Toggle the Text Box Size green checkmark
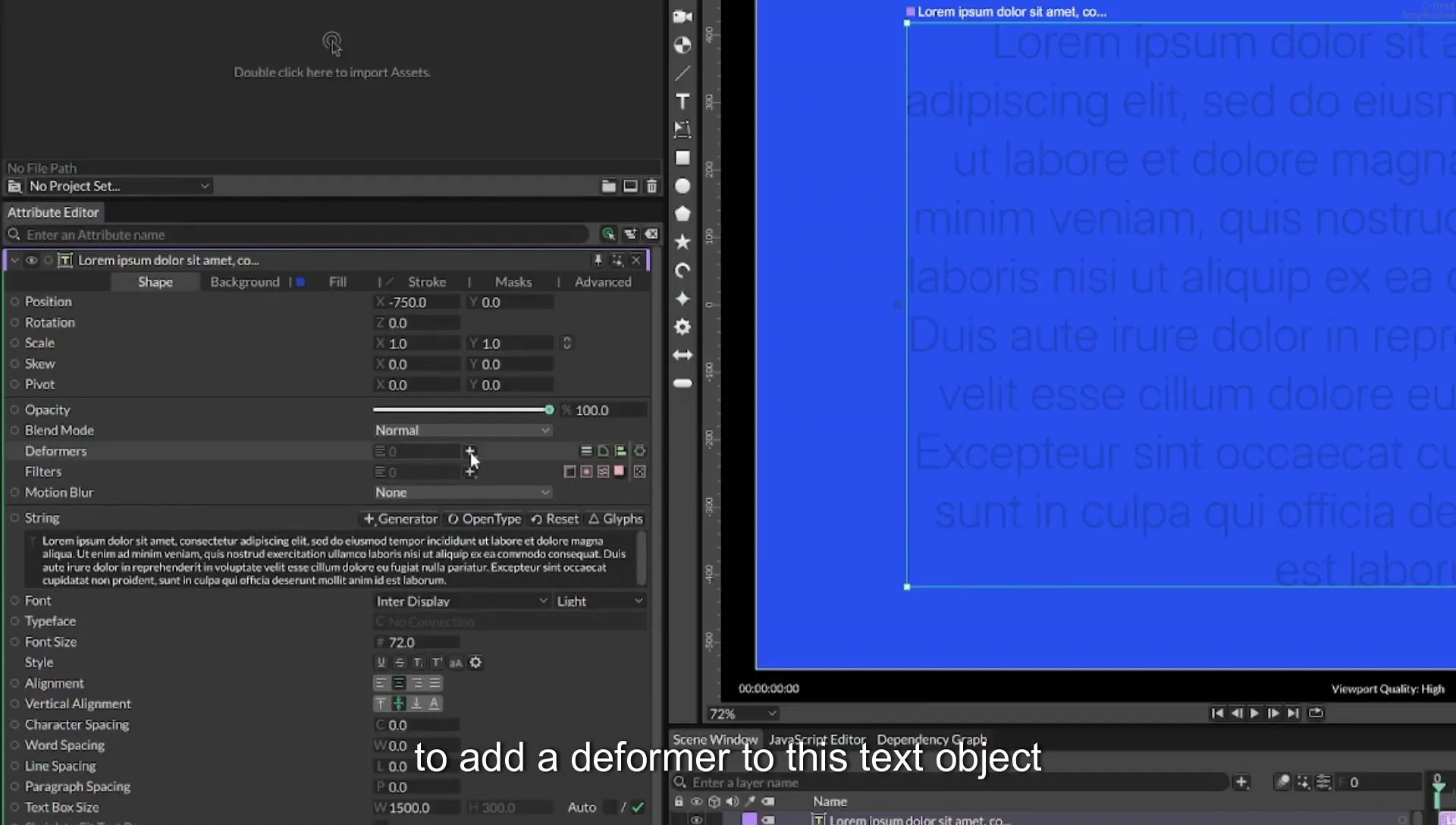The width and height of the screenshot is (1456, 825). point(638,808)
